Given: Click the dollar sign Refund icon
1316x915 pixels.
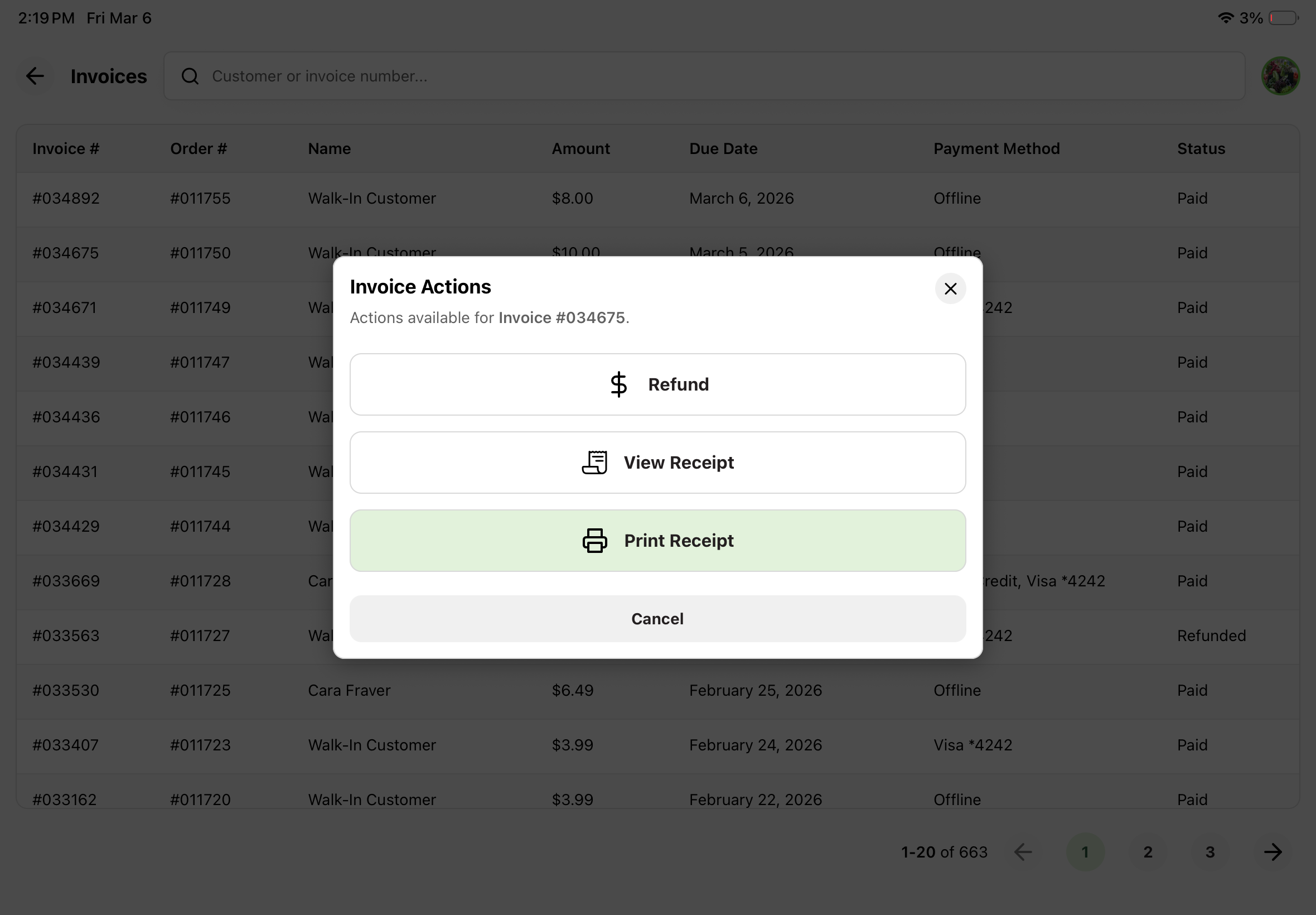Looking at the screenshot, I should coord(618,384).
